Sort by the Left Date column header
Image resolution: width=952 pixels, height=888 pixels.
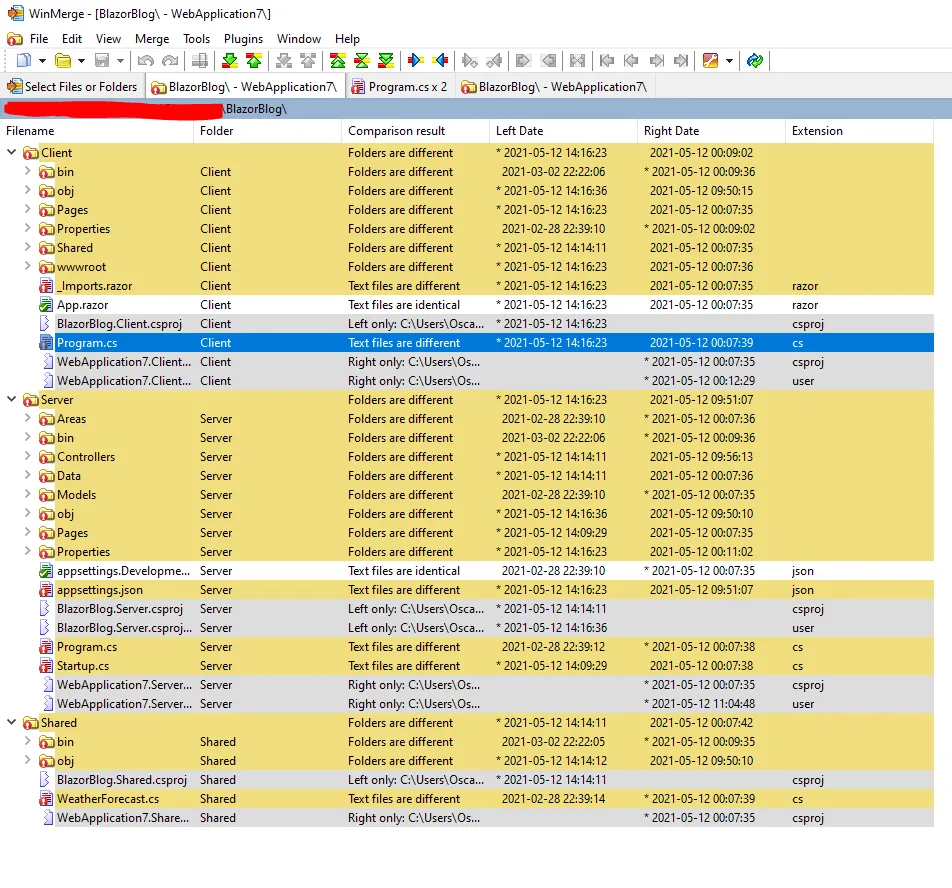pos(563,130)
